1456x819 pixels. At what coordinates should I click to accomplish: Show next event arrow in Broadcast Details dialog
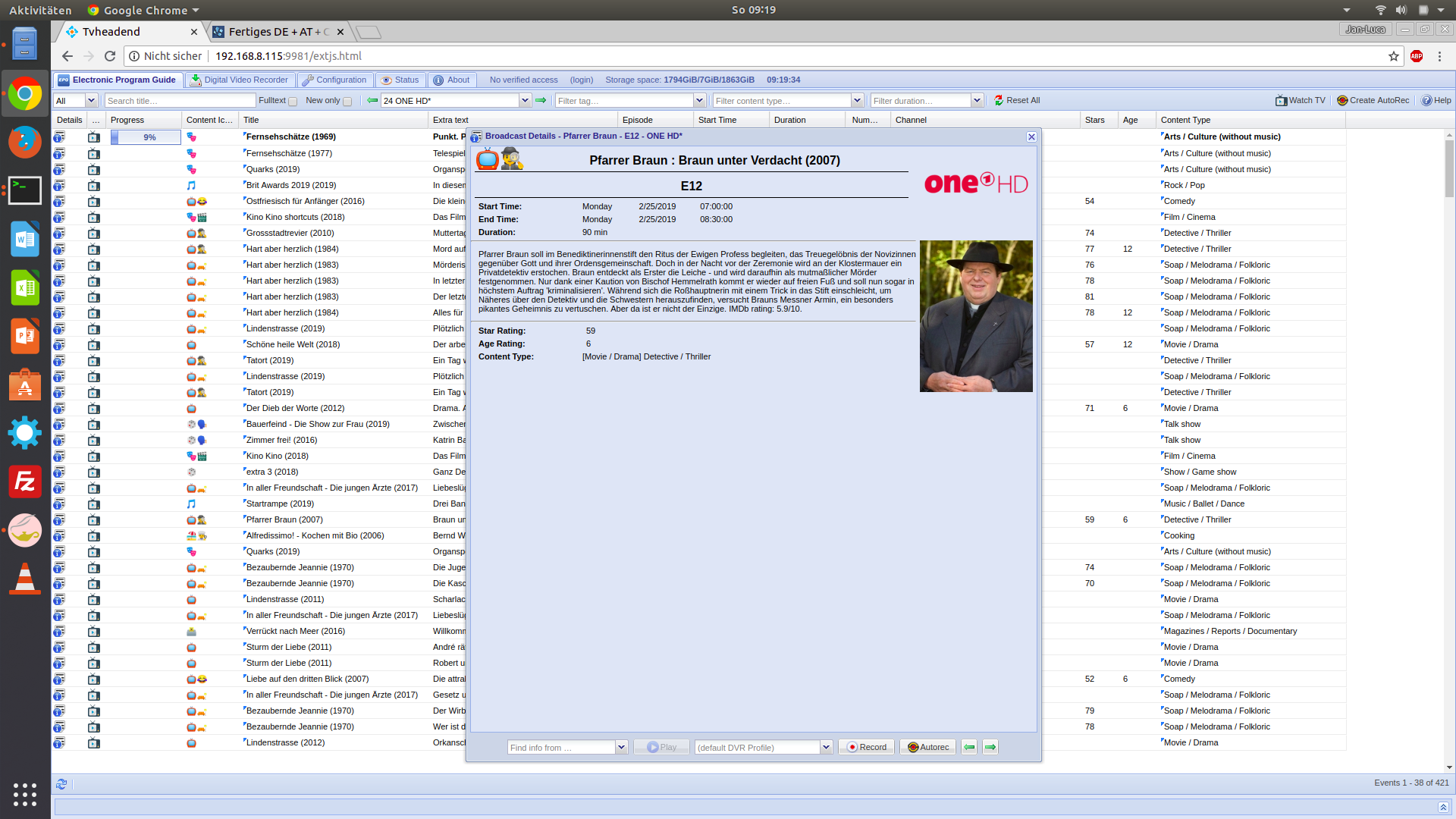pyautogui.click(x=990, y=747)
